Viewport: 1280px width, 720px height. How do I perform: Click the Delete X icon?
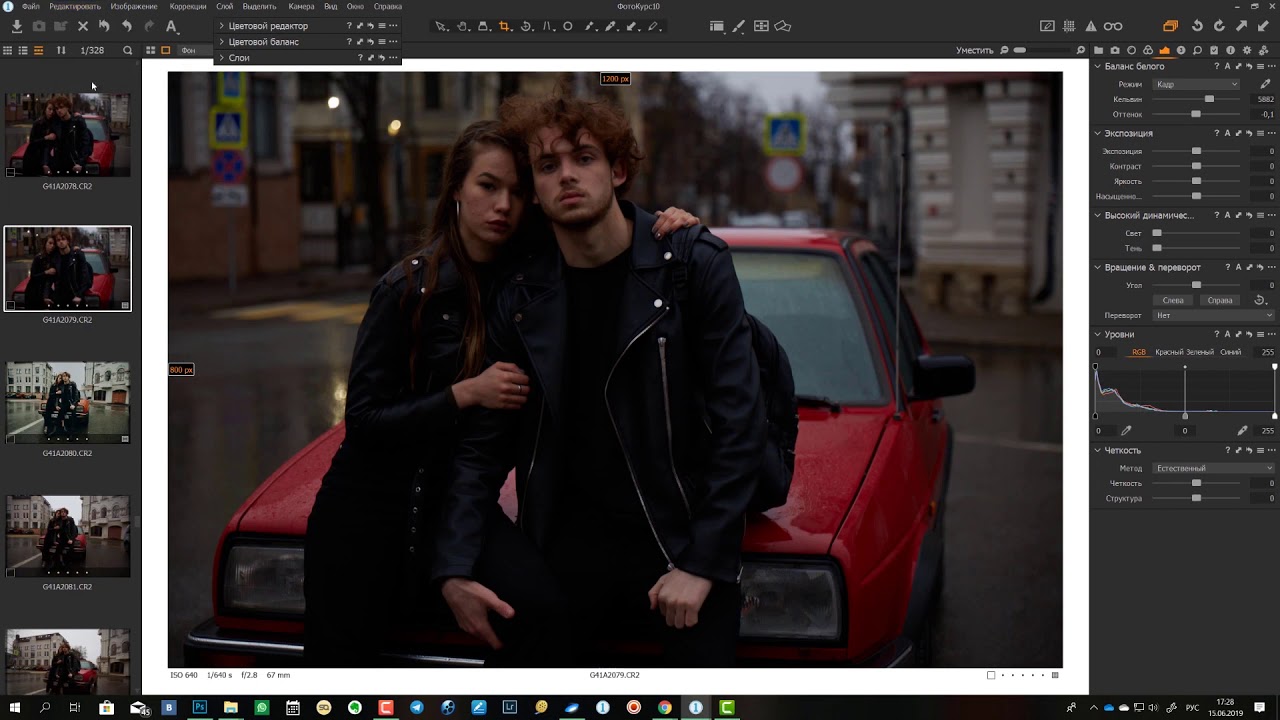[83, 26]
